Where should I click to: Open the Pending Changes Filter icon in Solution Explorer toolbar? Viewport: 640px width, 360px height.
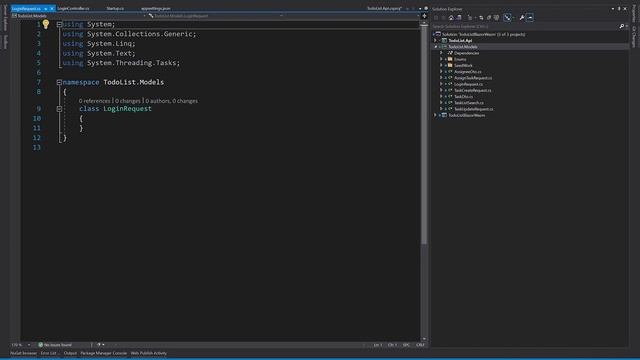(x=470, y=18)
